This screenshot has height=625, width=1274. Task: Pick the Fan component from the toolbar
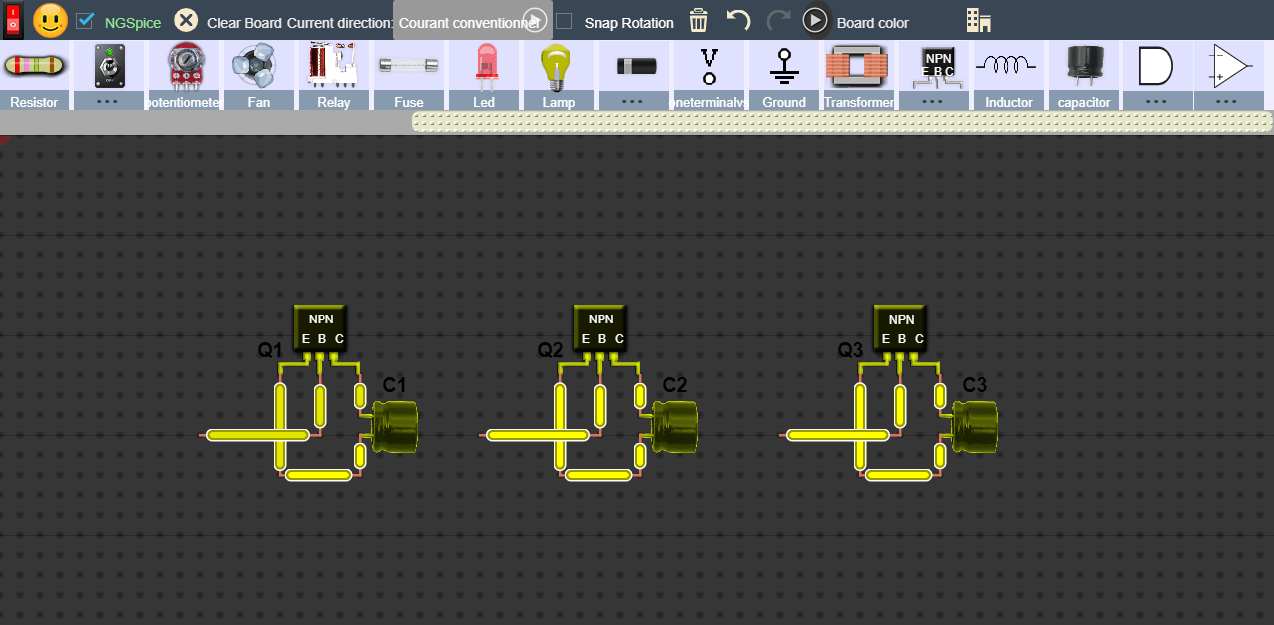point(258,72)
